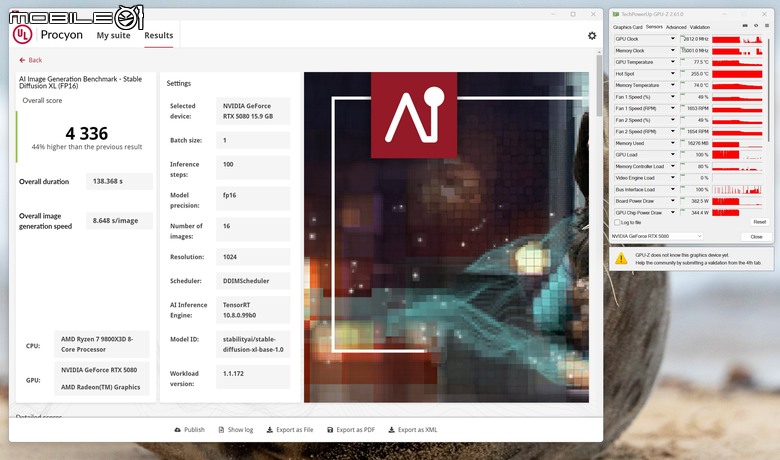Viewport: 780px width, 460px height.
Task: Click the Back arrow link
Action: [30, 60]
